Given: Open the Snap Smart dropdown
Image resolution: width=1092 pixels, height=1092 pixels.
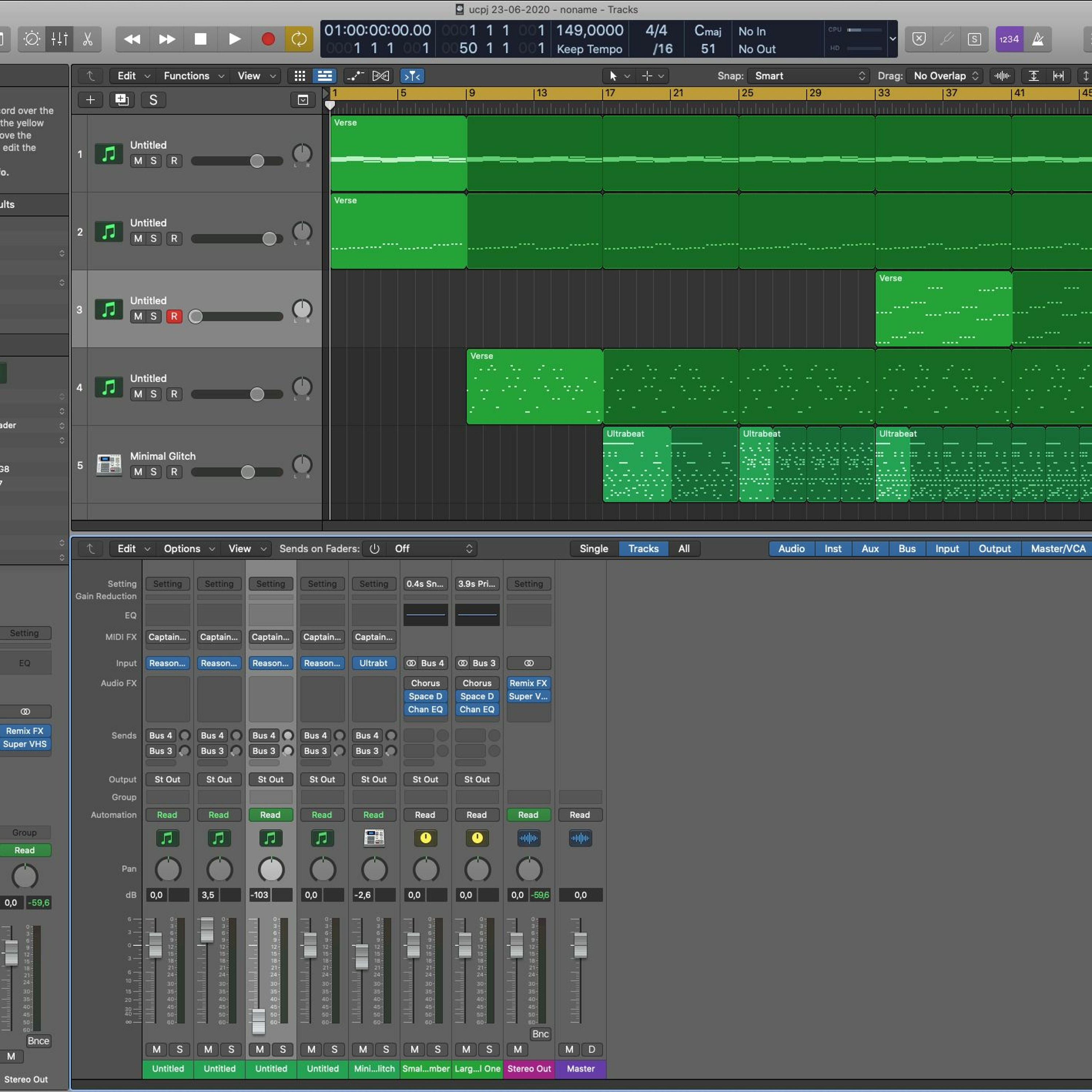Looking at the screenshot, I should [x=809, y=76].
